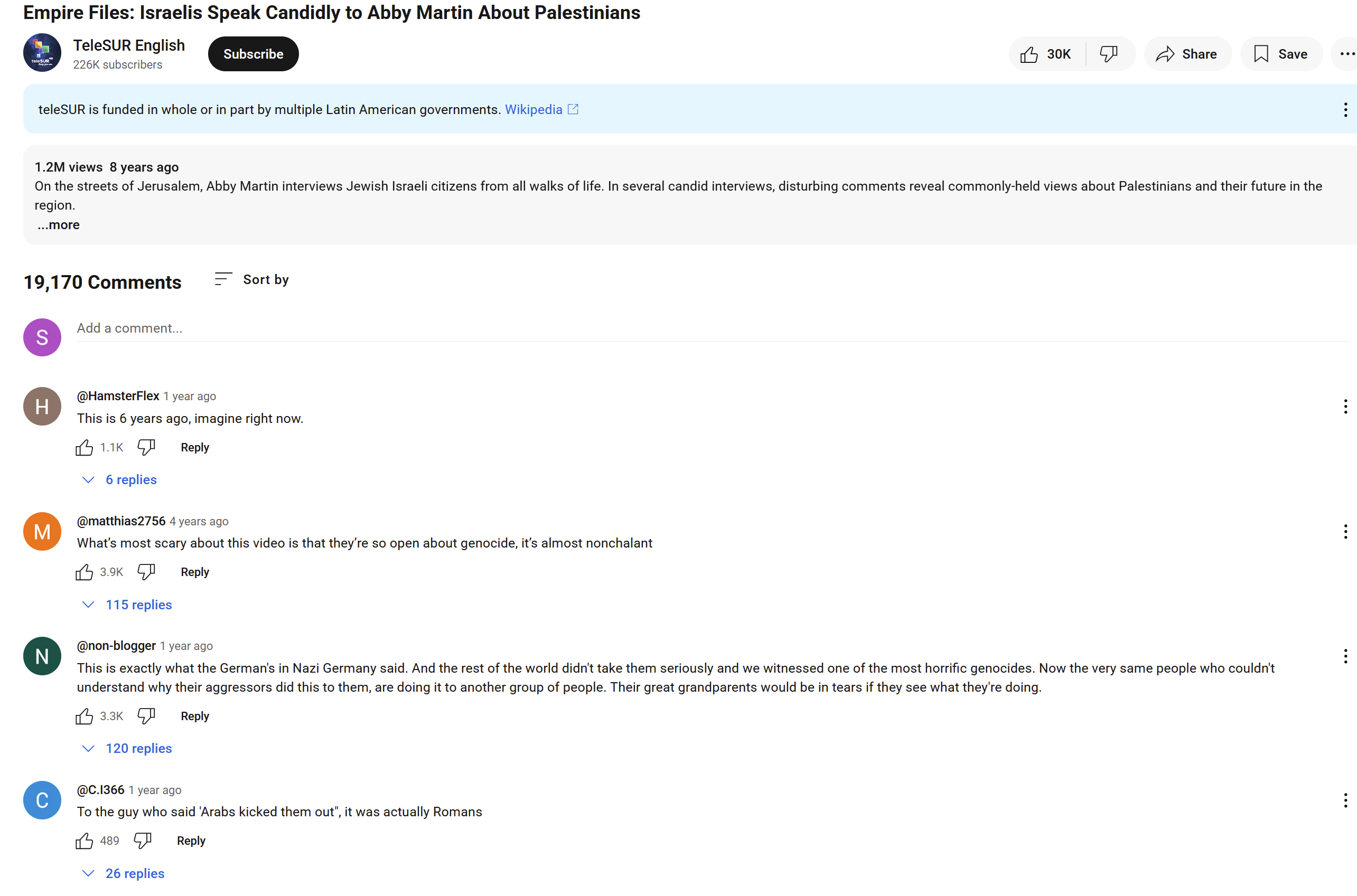Viewport: 1357px width, 896px height.
Task: Open options menu for @C.I366's comment
Action: [x=1345, y=800]
